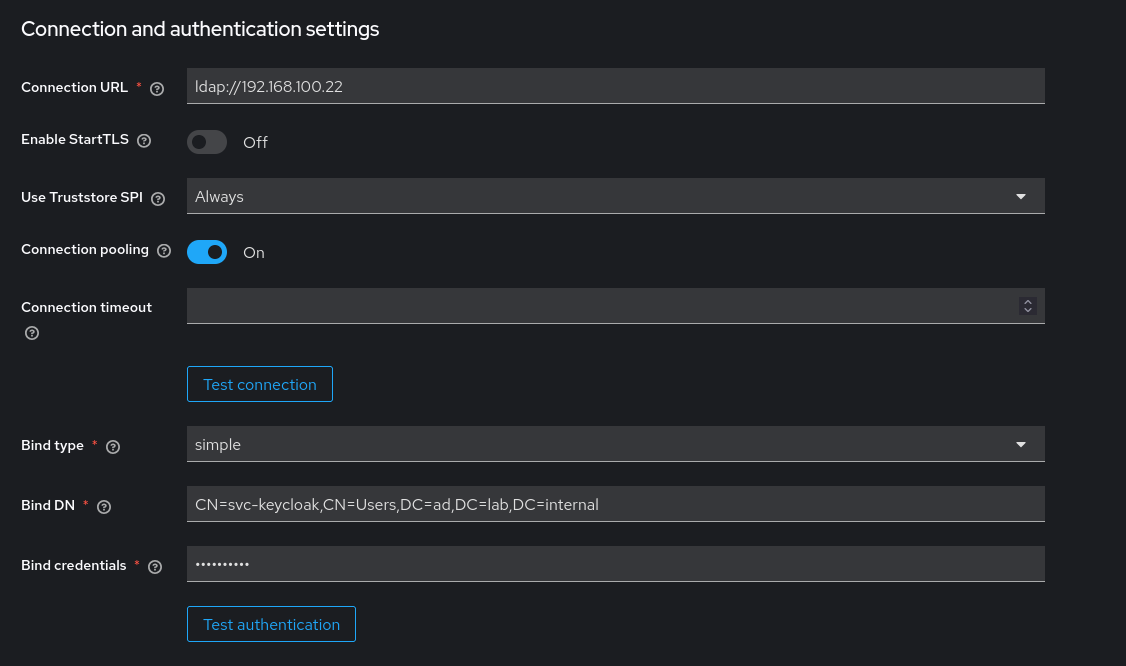Click the On label beside Connection pooling

tap(253, 252)
